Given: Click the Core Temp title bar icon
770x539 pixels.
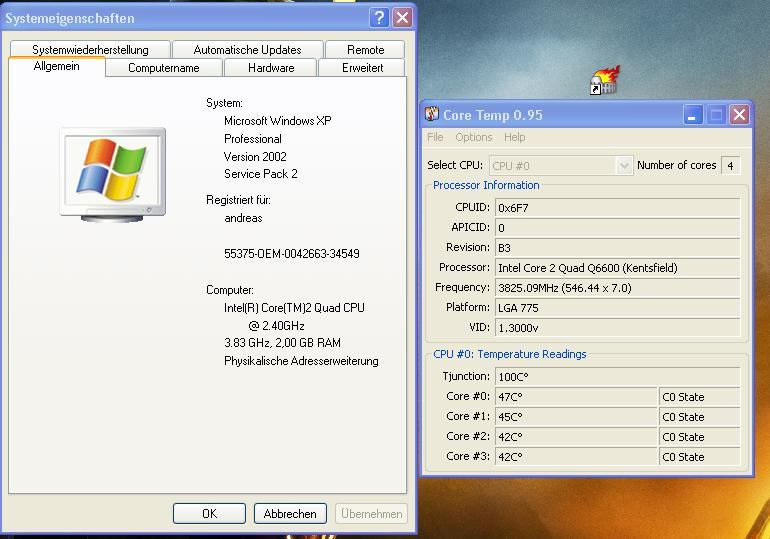Looking at the screenshot, I should pos(432,114).
